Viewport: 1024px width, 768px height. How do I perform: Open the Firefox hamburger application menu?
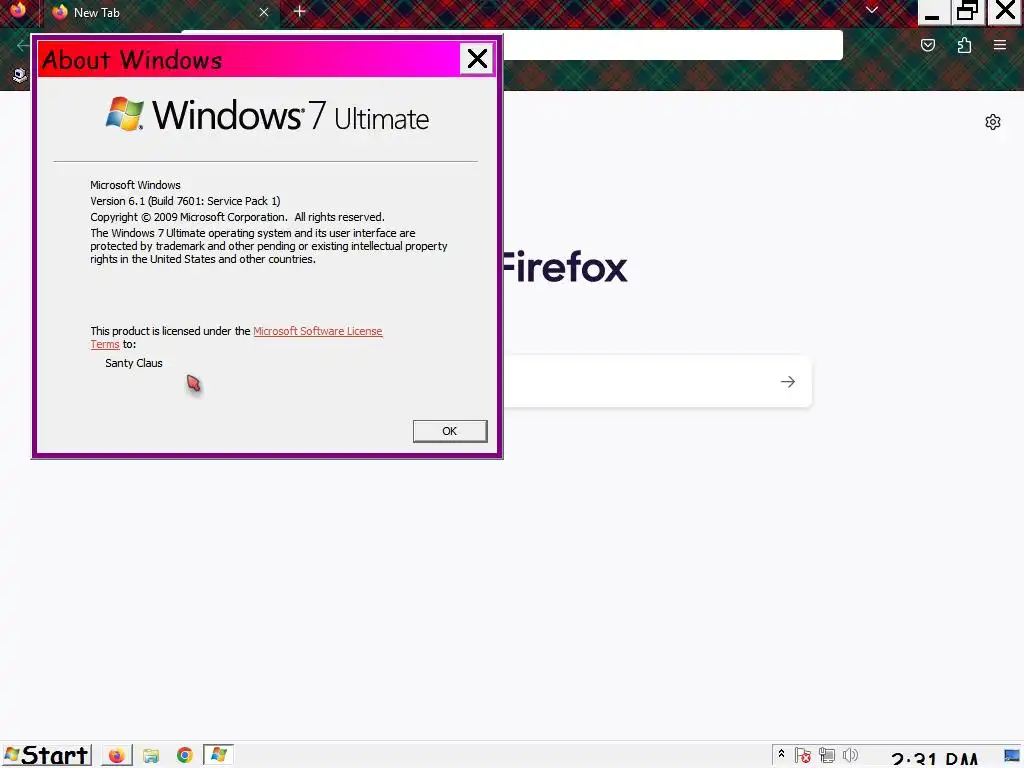[x=1000, y=45]
